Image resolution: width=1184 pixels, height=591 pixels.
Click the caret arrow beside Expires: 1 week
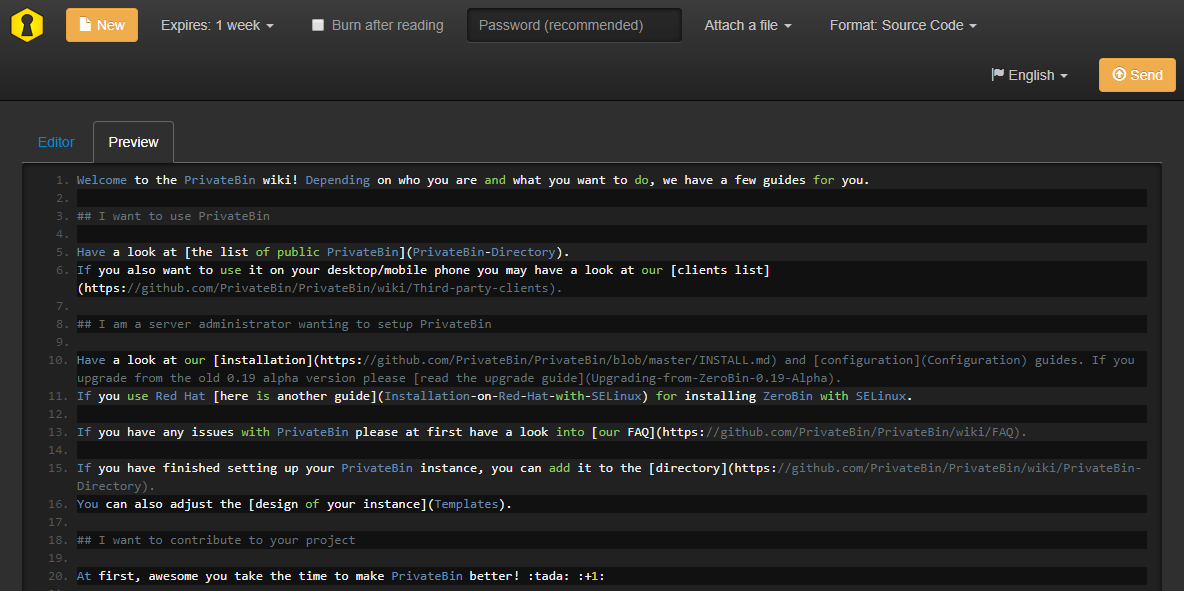coord(270,25)
